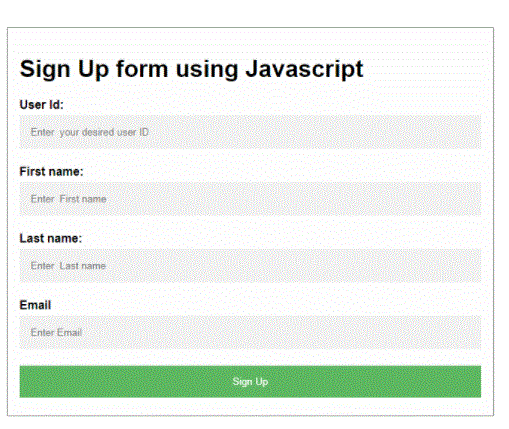Click the word "Javascript" in the heading
This screenshot has height=429, width=509.
tap(304, 69)
